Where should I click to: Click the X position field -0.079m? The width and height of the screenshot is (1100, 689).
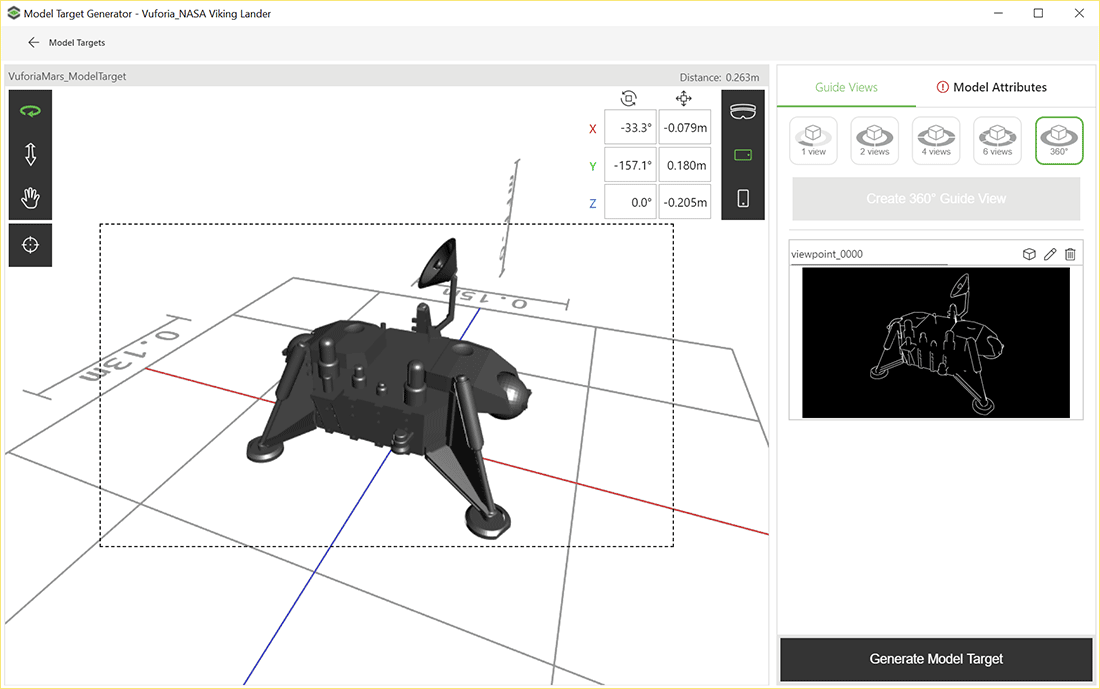(685, 127)
